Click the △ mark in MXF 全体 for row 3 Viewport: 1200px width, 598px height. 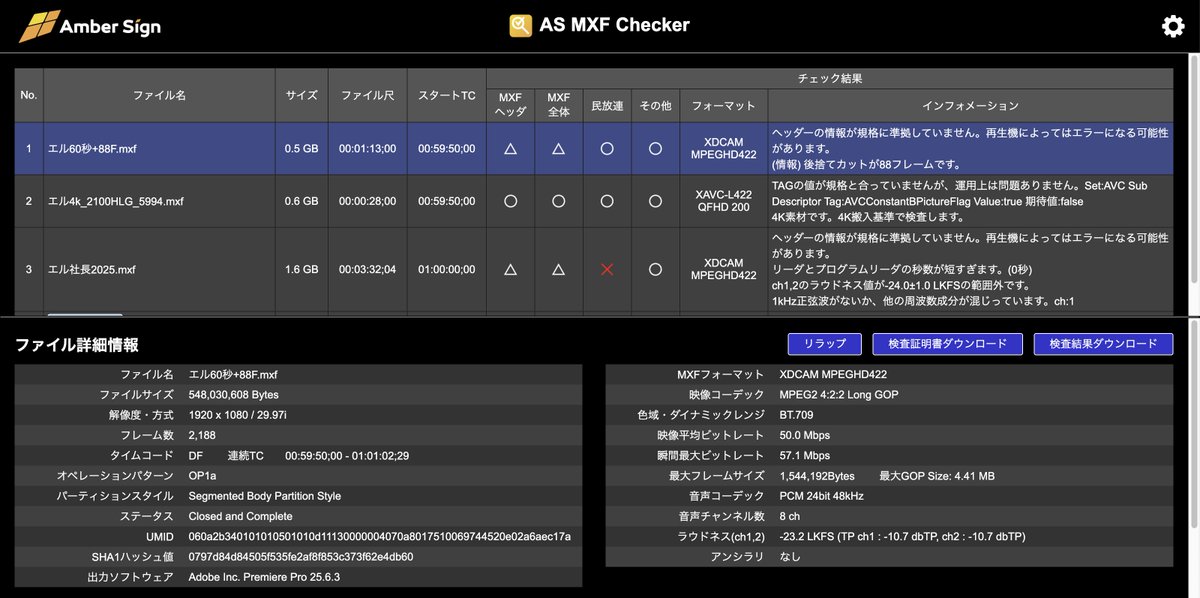pyautogui.click(x=558, y=269)
